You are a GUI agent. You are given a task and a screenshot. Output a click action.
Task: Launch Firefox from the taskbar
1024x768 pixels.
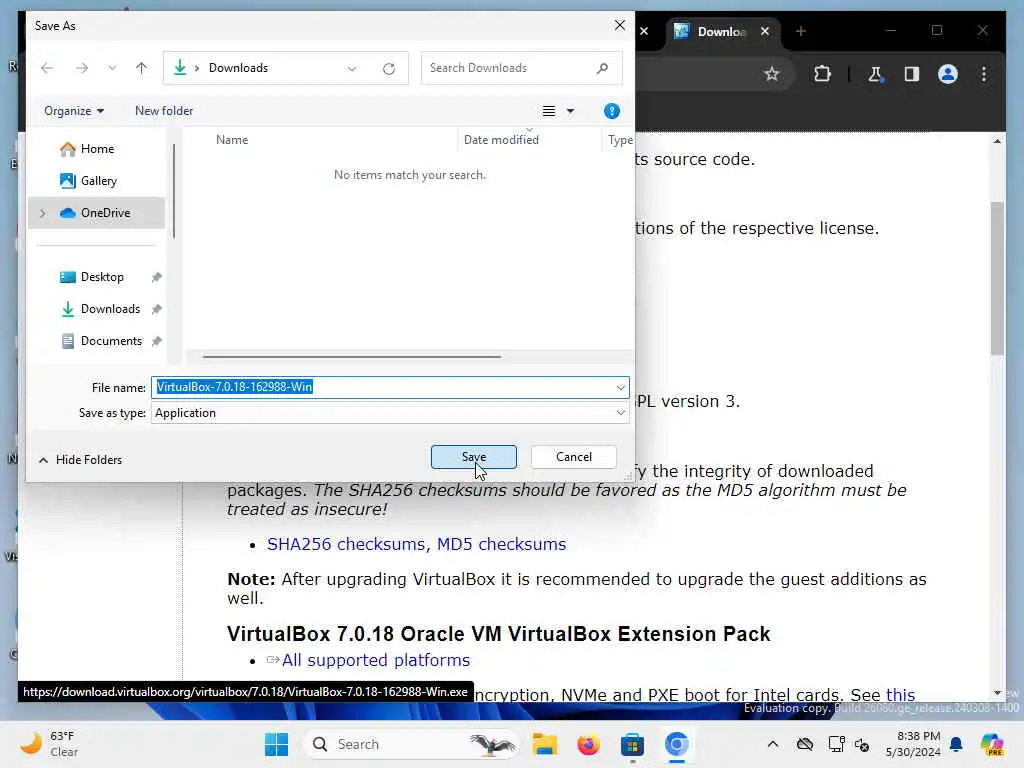tap(588, 744)
